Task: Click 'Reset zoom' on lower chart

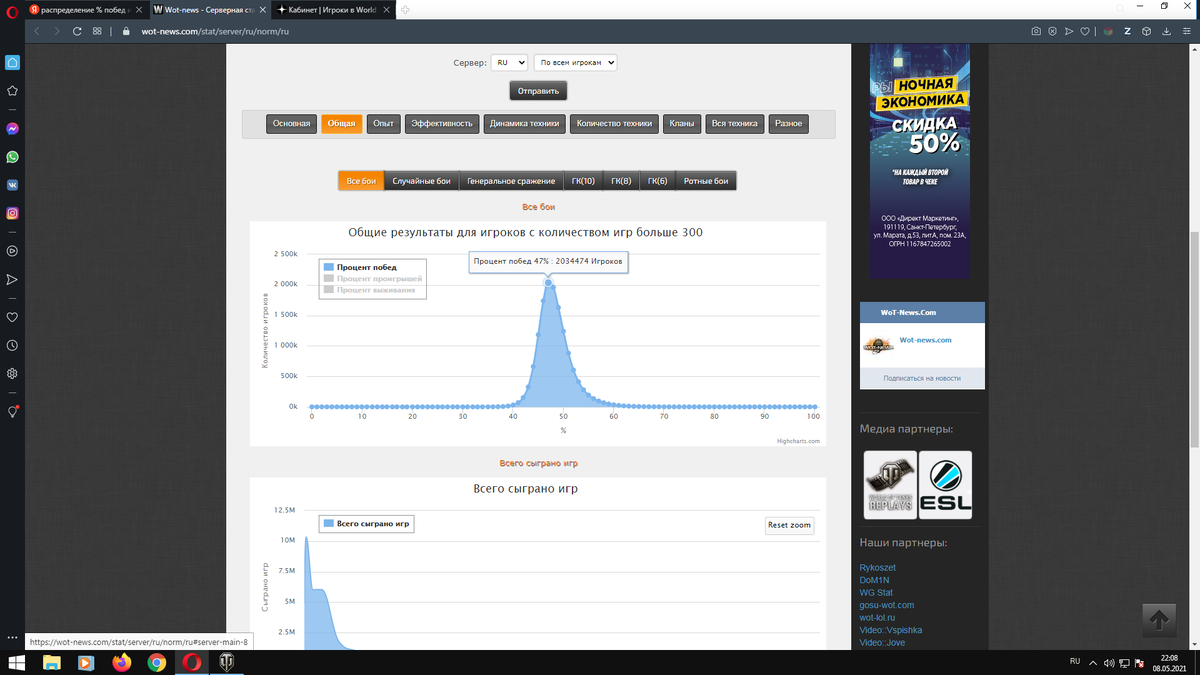Action: 789,525
